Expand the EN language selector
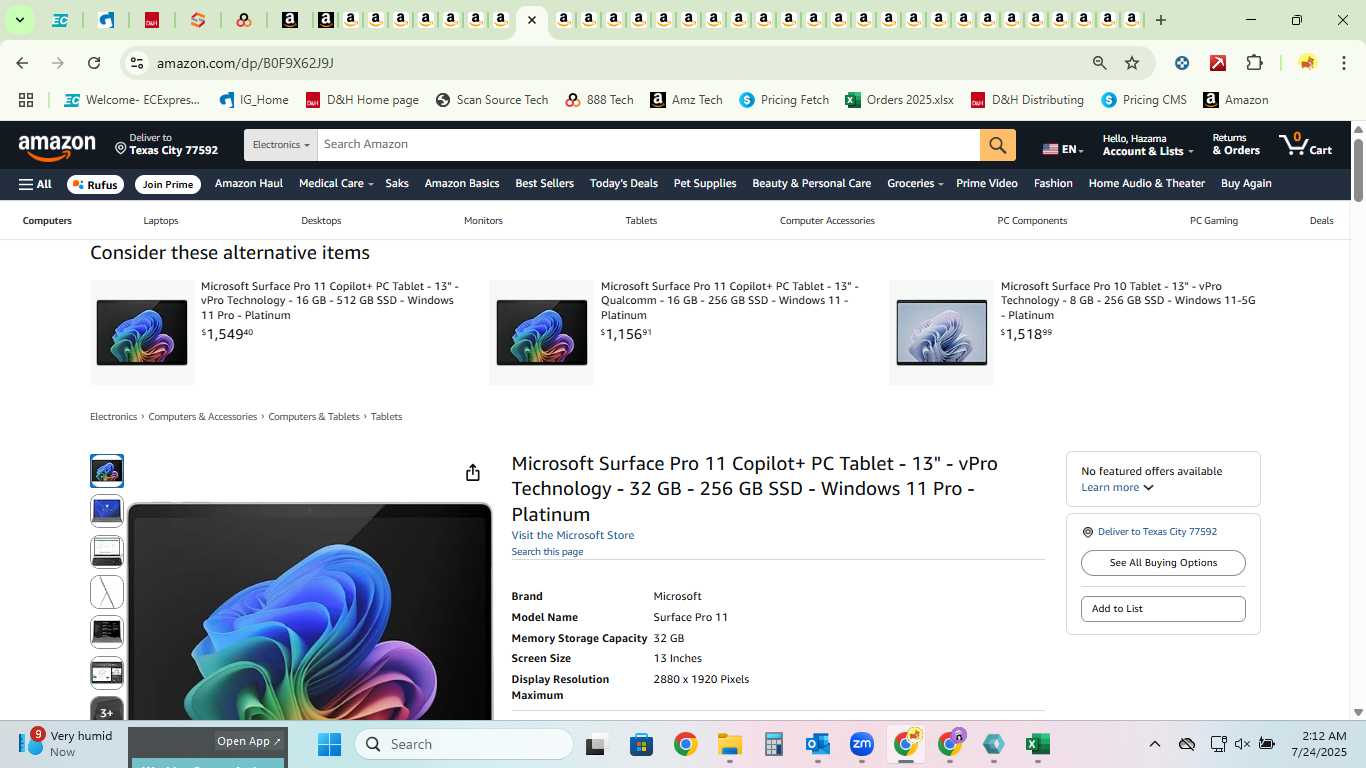 click(1063, 149)
